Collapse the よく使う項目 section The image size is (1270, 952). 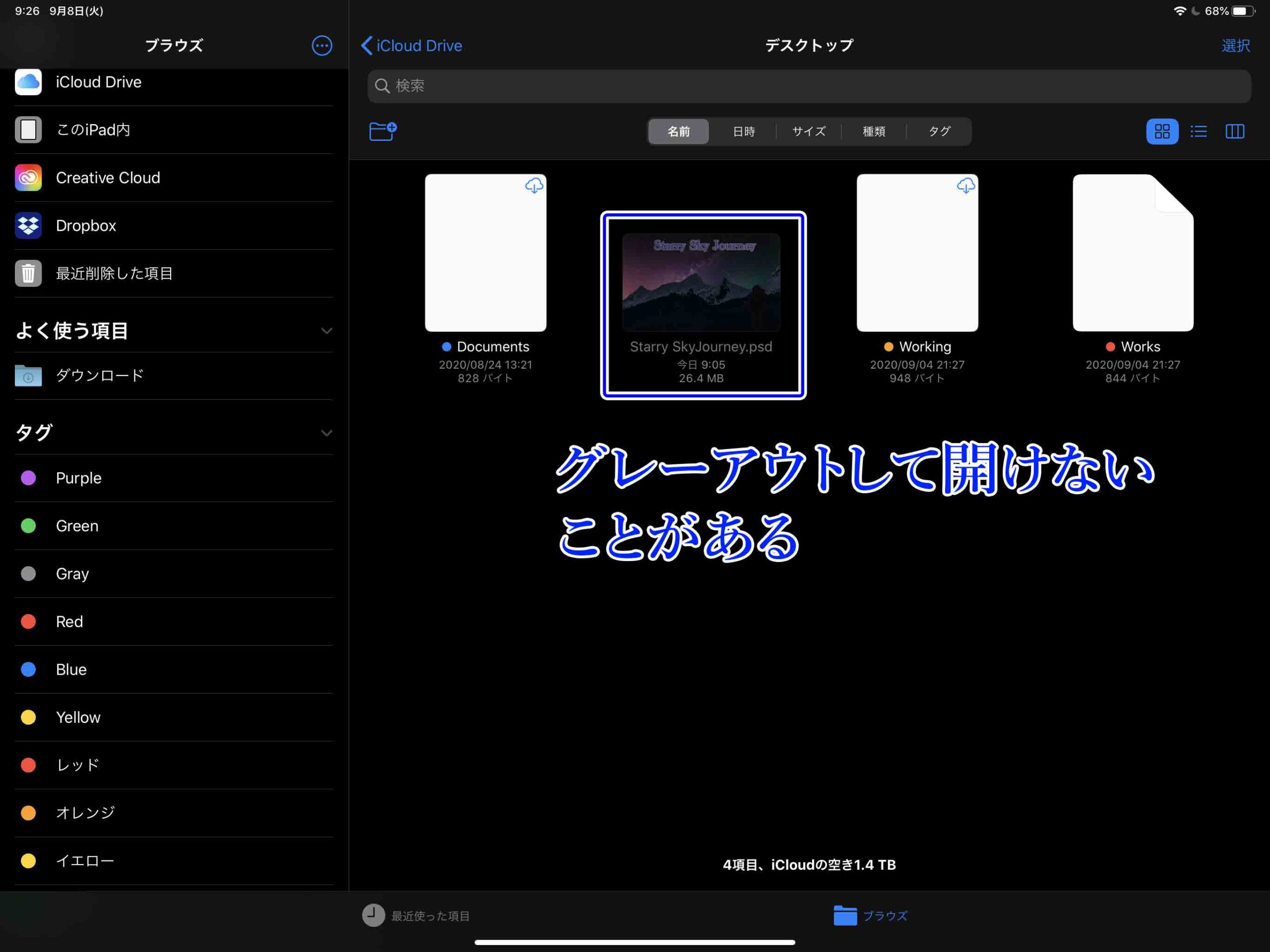coord(326,331)
